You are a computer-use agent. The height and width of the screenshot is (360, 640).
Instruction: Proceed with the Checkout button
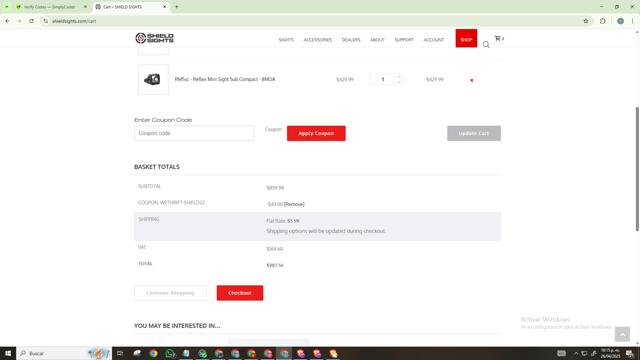tap(240, 293)
